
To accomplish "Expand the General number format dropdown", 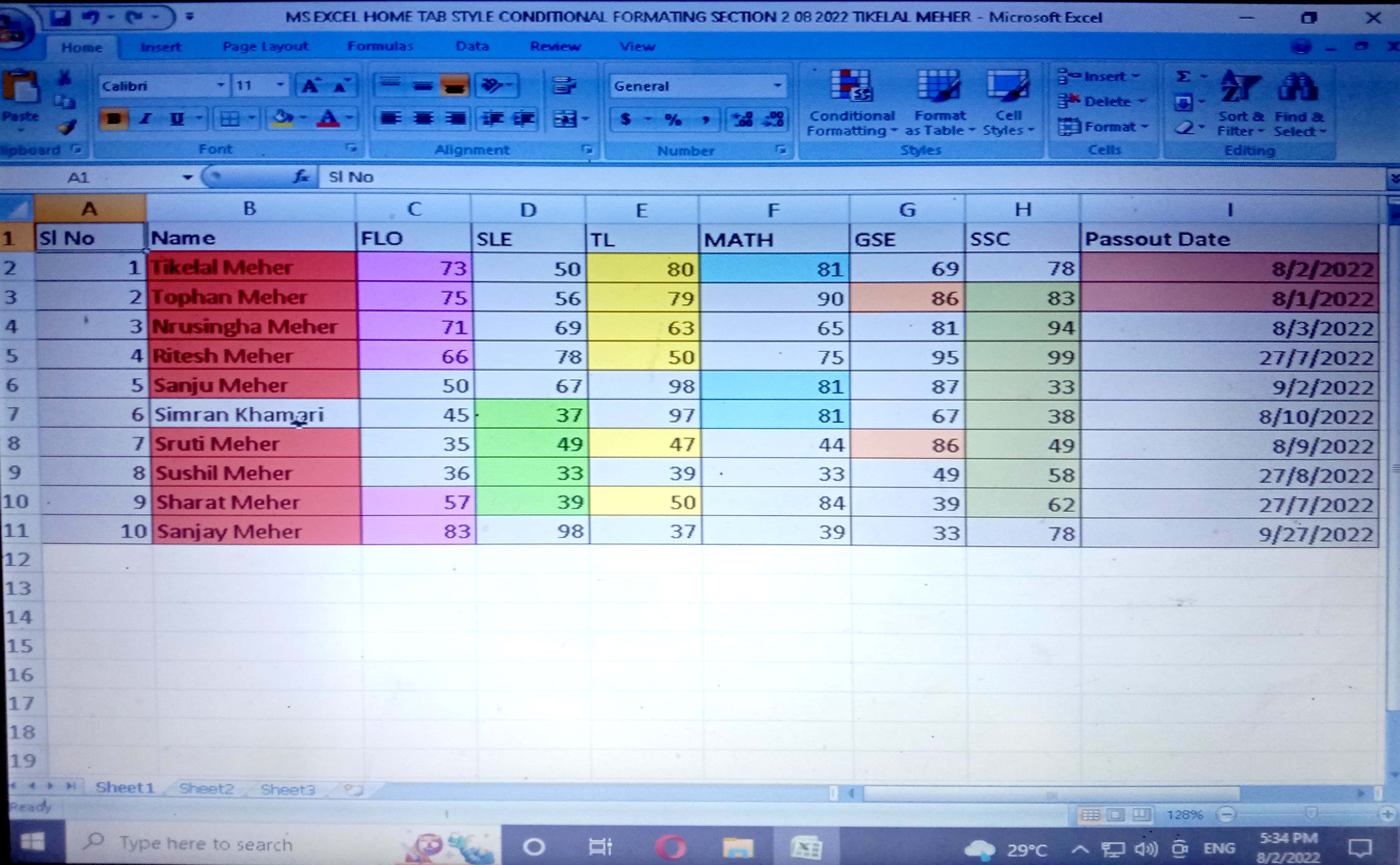I will coord(777,86).
